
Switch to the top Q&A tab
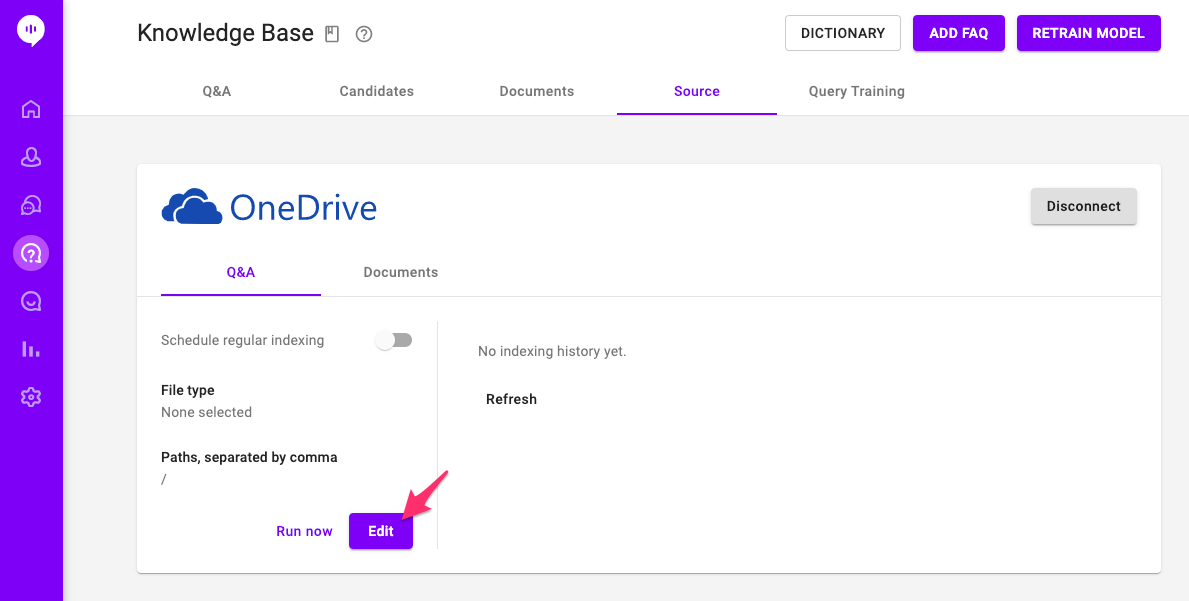[217, 91]
